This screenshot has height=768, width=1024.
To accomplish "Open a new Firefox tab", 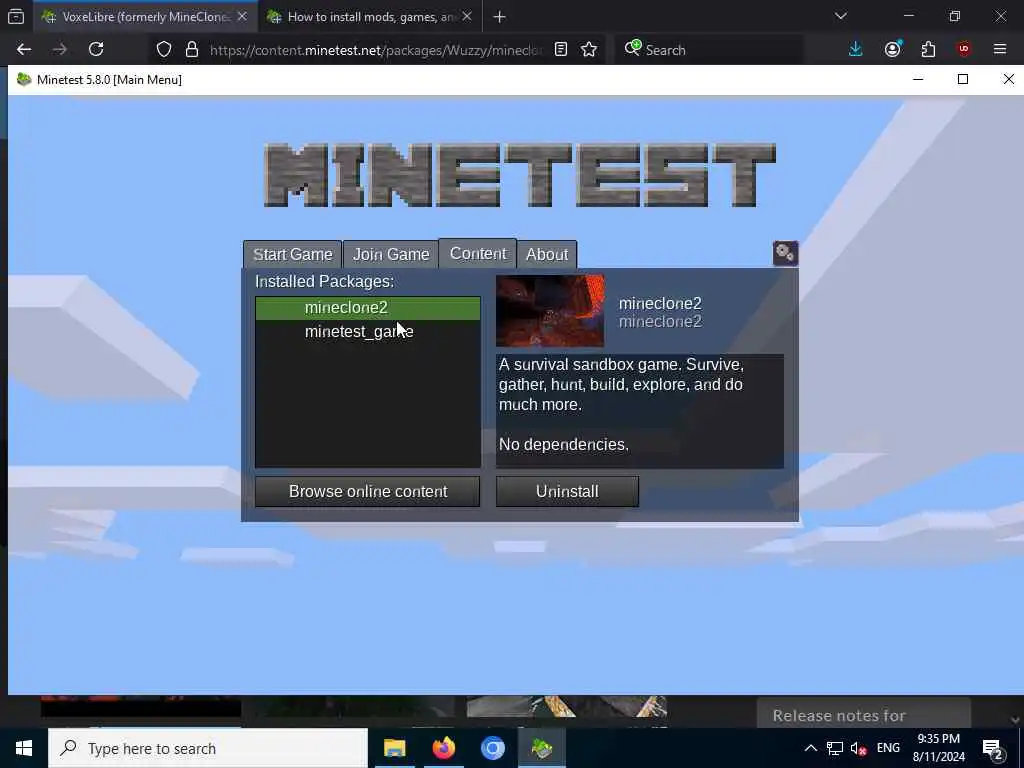I will click(x=500, y=17).
